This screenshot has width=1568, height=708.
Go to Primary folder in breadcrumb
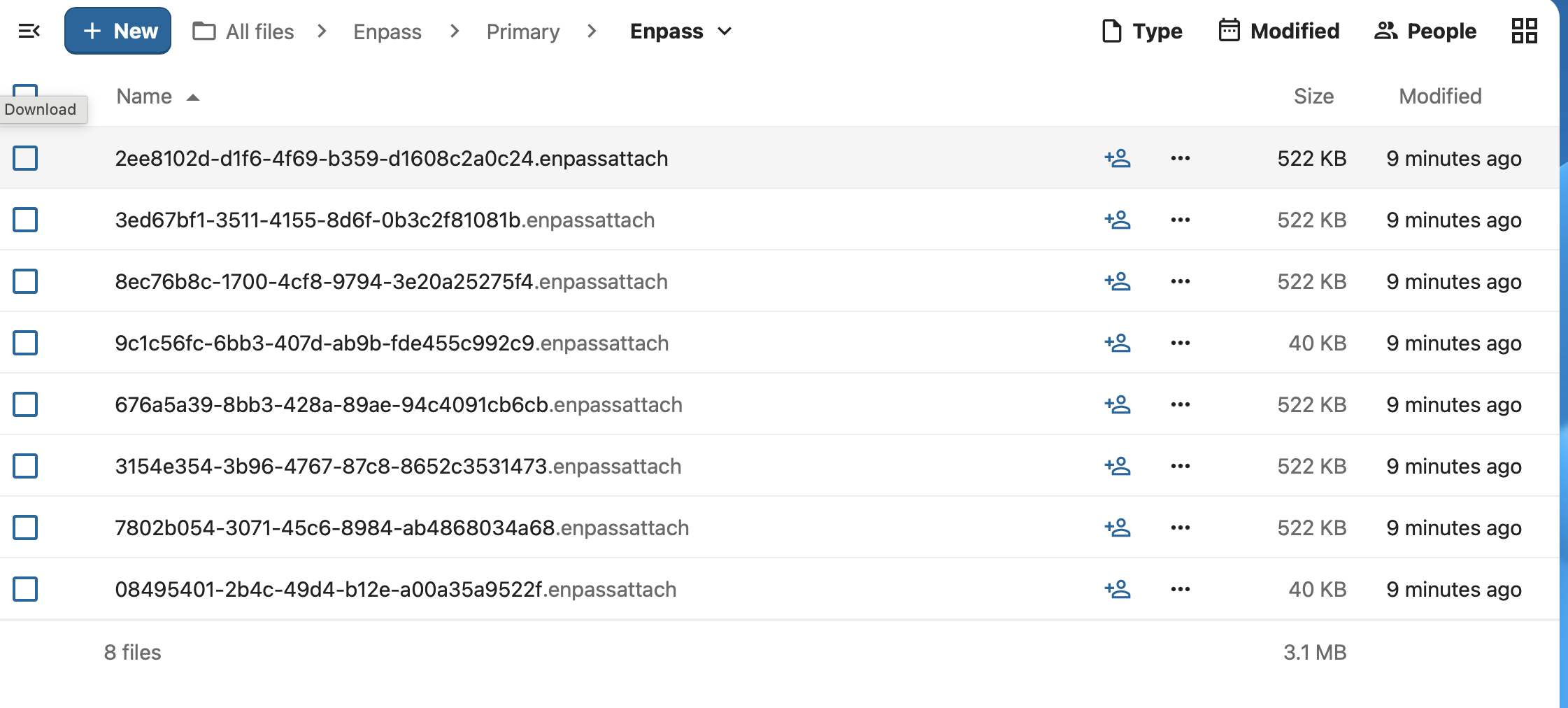tap(522, 31)
